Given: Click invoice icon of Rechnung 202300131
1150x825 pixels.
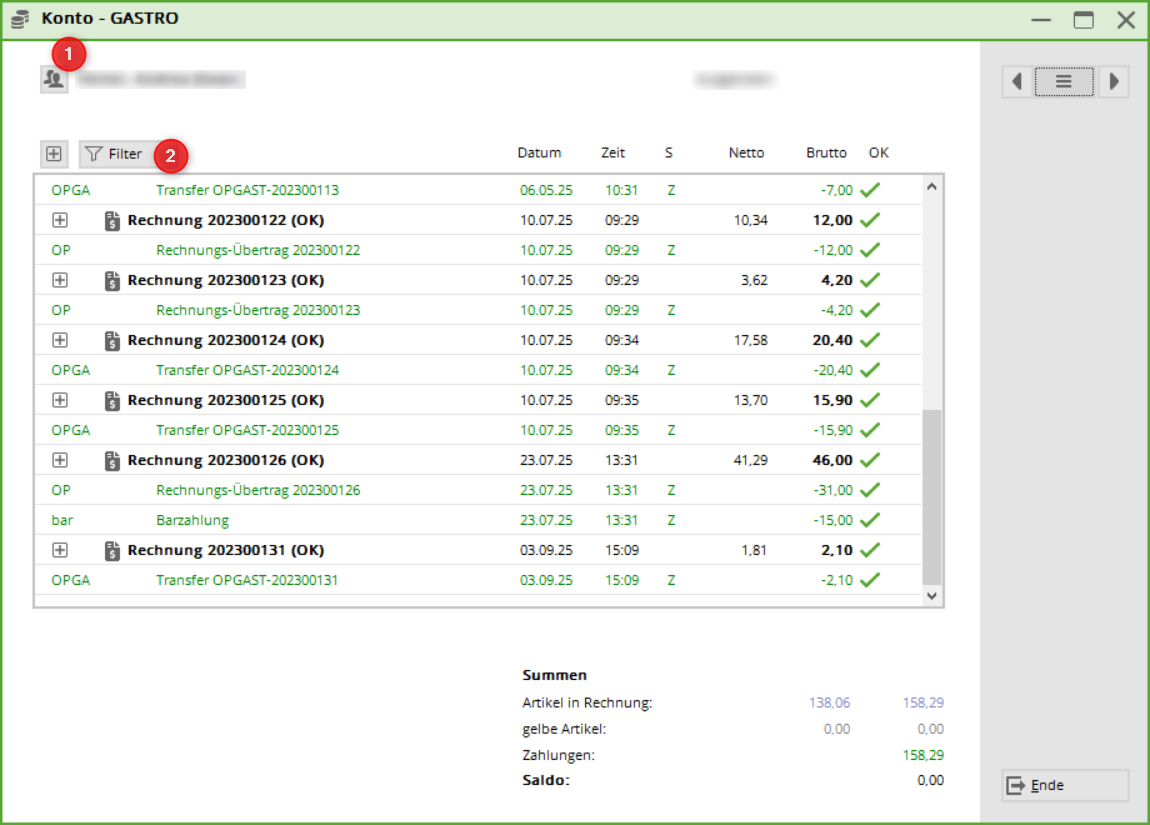Looking at the screenshot, I should 113,550.
